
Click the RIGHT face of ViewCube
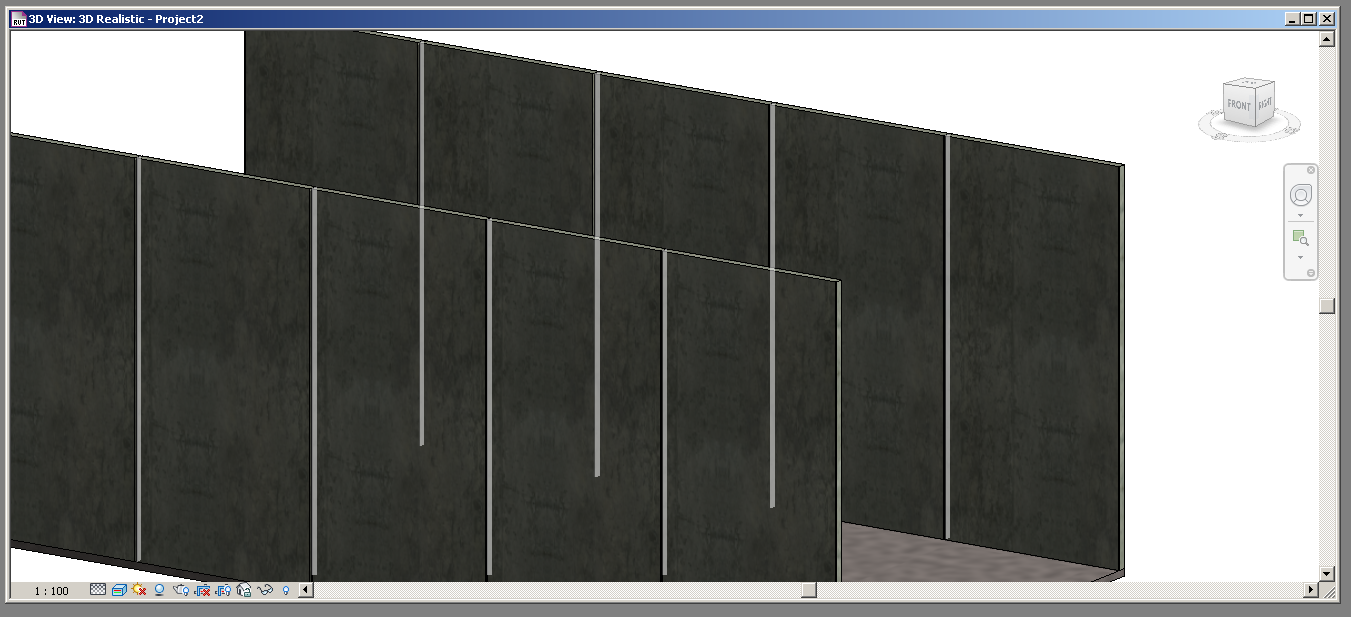[x=1264, y=102]
